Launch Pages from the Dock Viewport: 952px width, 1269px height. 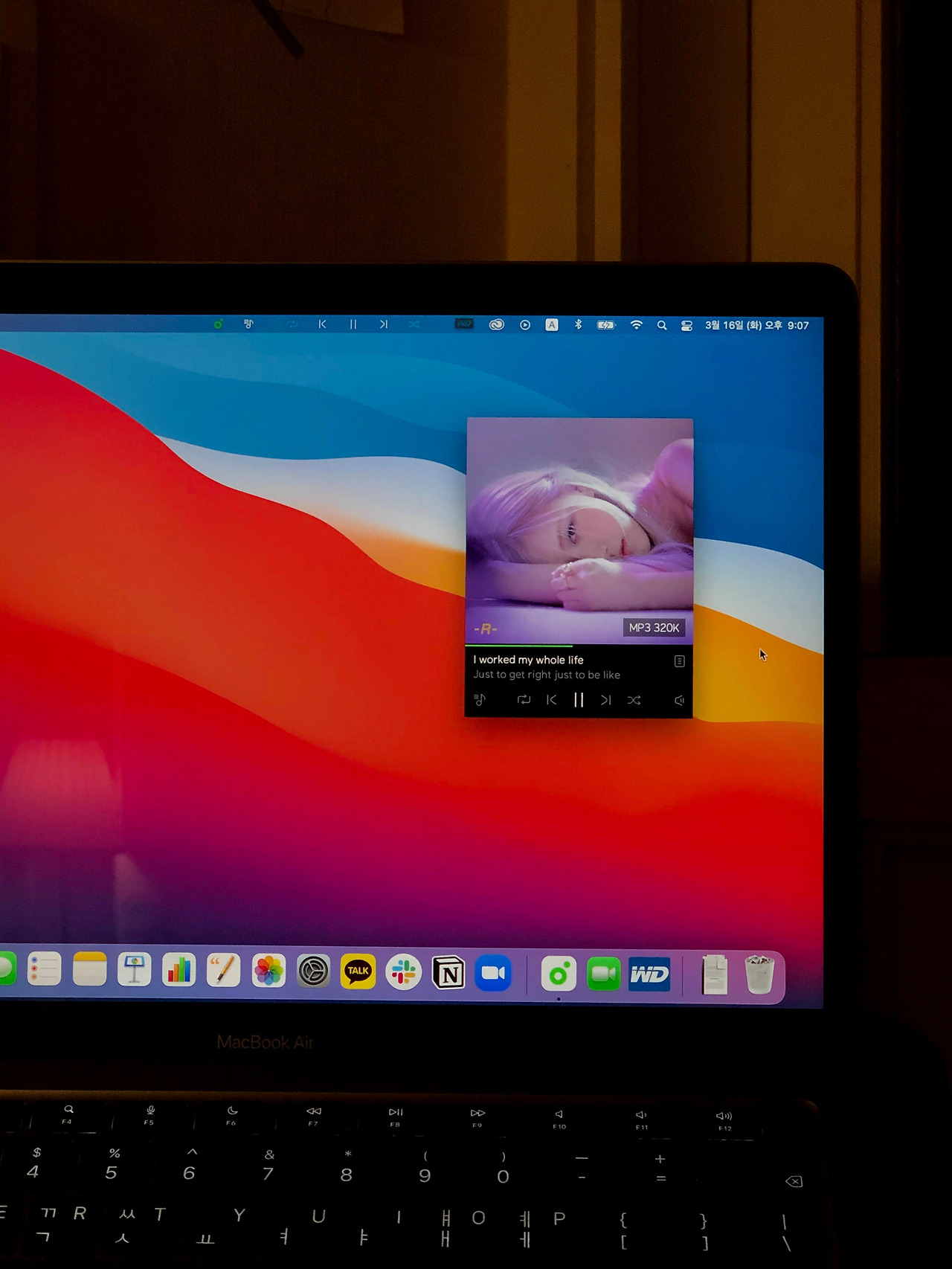(223, 971)
